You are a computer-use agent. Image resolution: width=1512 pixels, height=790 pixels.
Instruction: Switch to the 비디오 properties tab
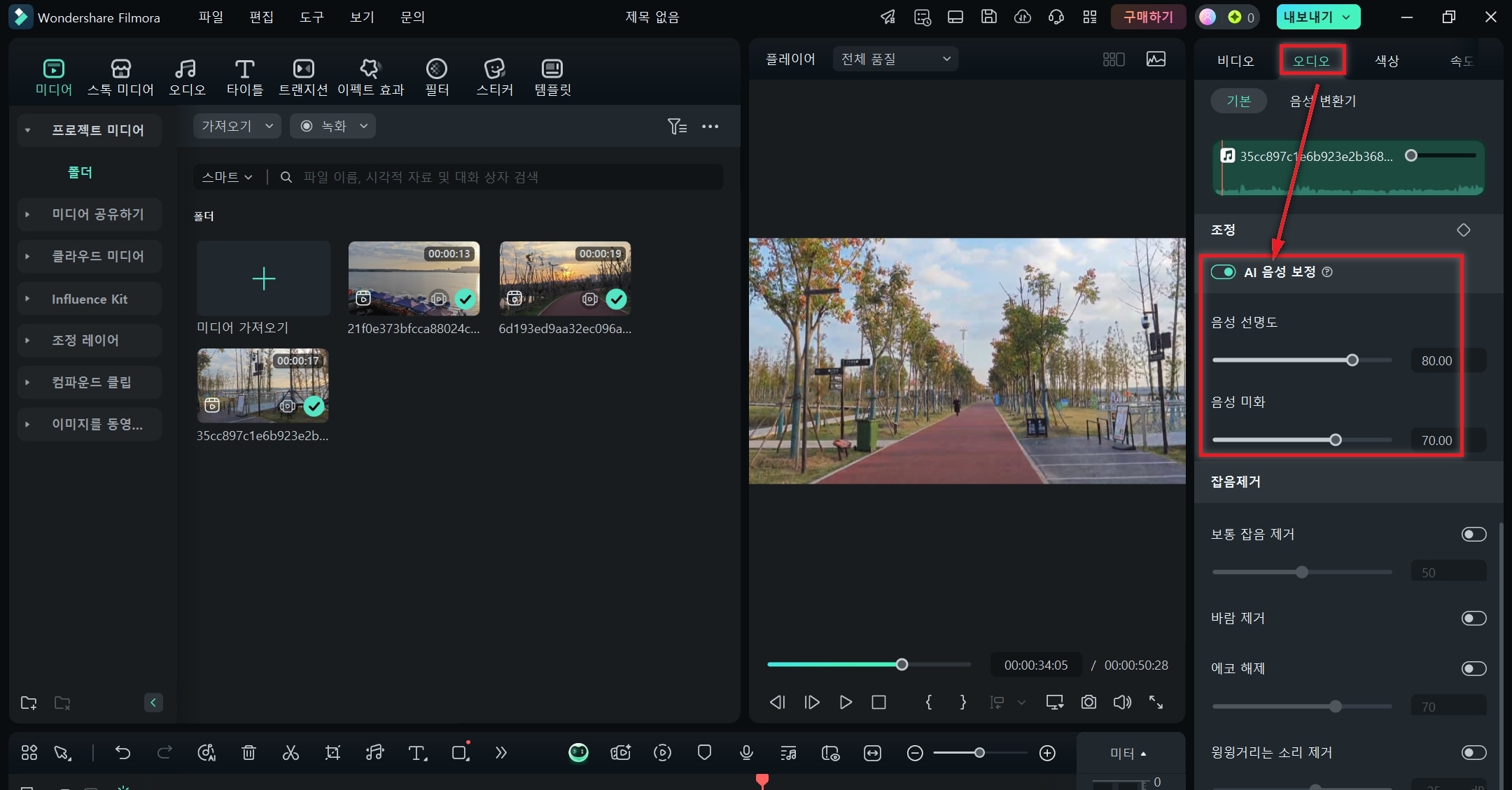(x=1235, y=60)
